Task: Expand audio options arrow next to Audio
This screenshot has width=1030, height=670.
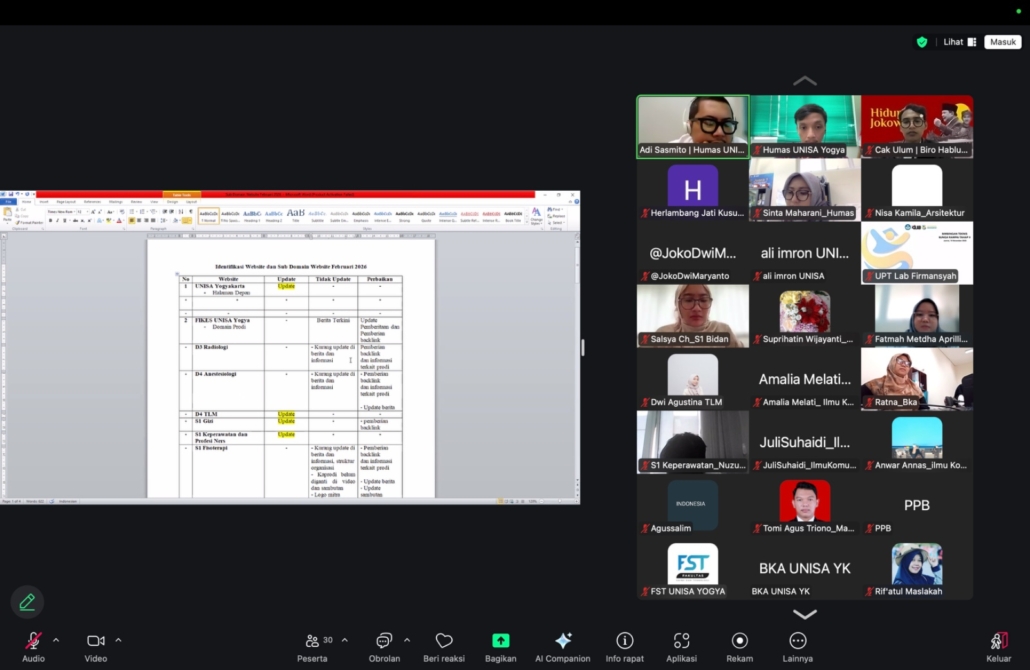Action: pyautogui.click(x=56, y=640)
